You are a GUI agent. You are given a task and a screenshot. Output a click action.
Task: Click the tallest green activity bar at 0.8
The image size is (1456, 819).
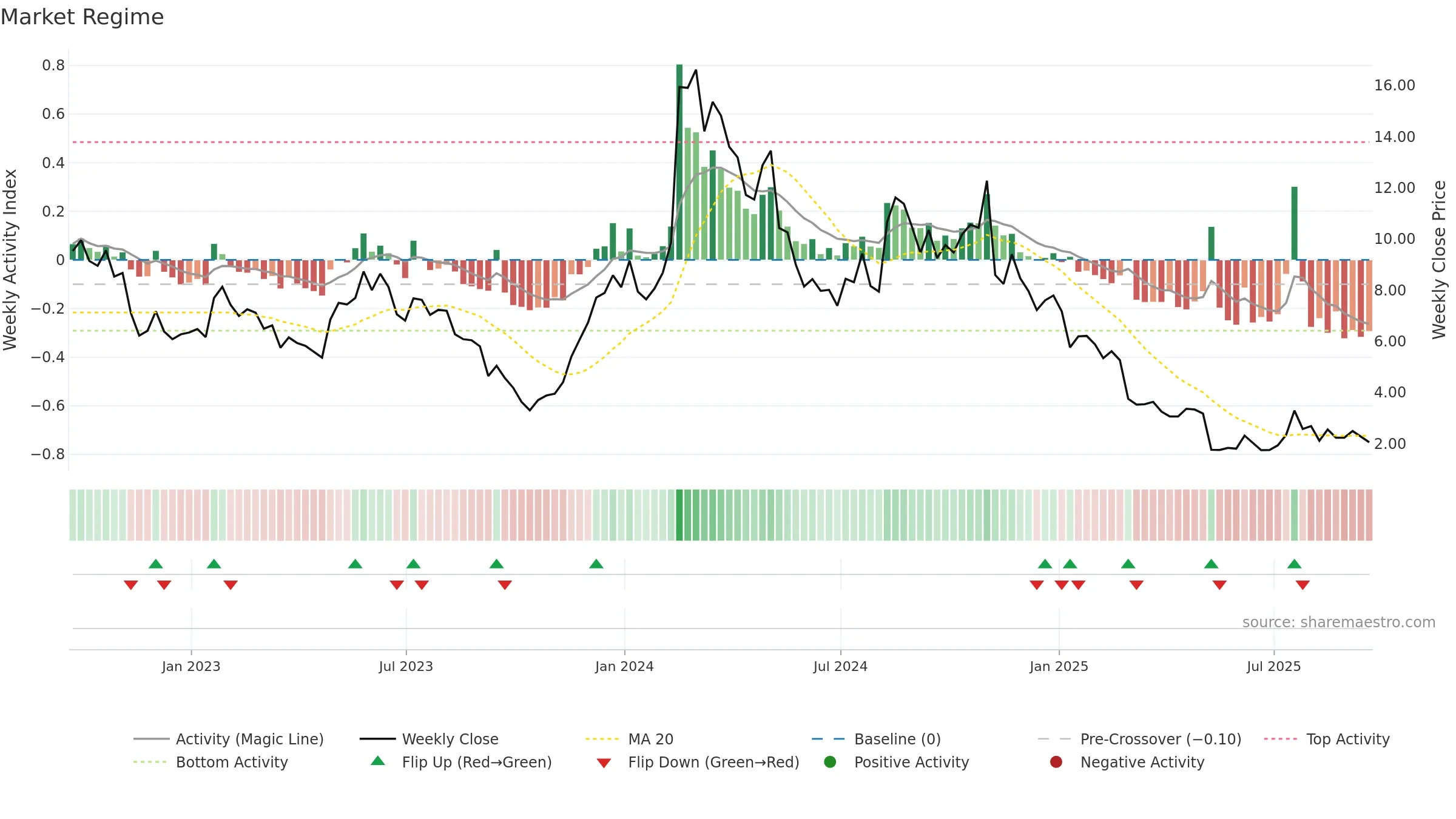click(679, 162)
